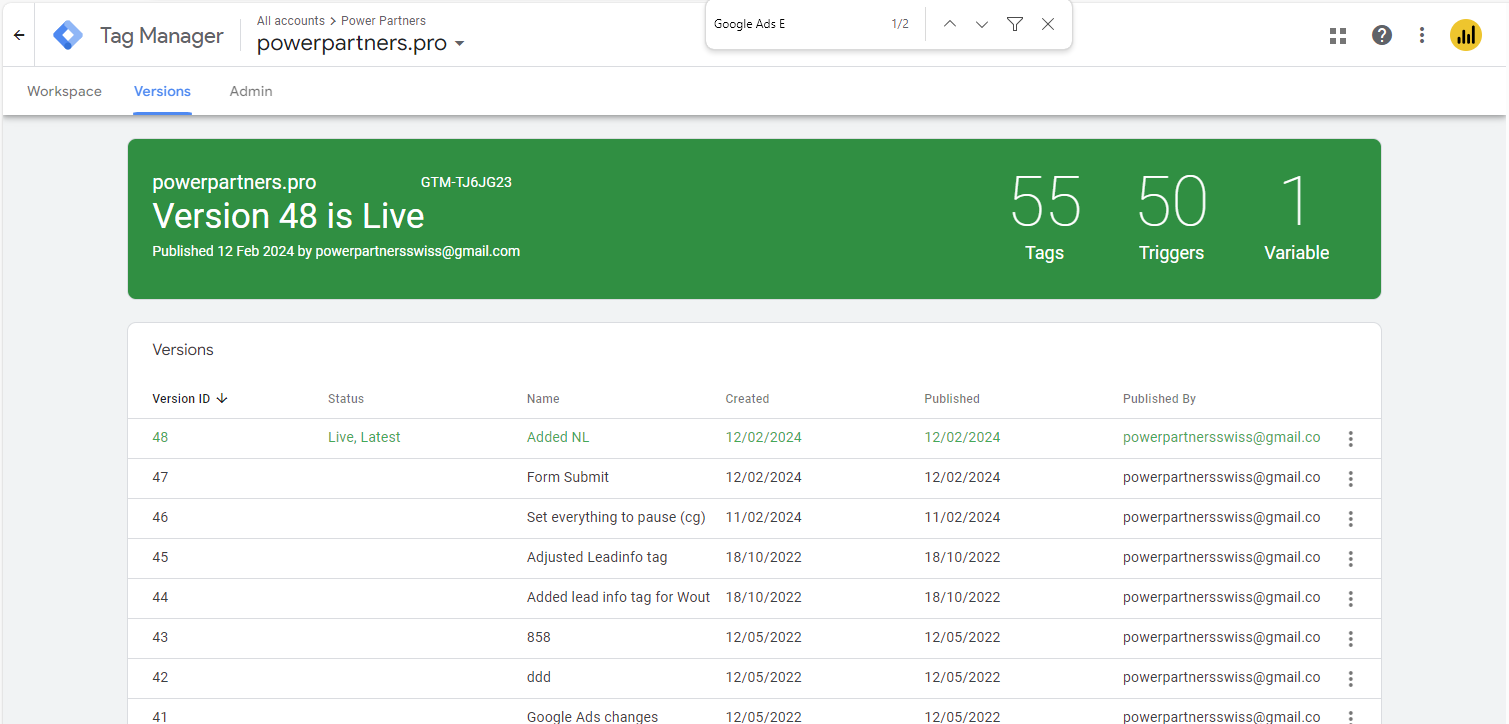Open the Form Submit version
The height and width of the screenshot is (724, 1509).
click(x=568, y=477)
